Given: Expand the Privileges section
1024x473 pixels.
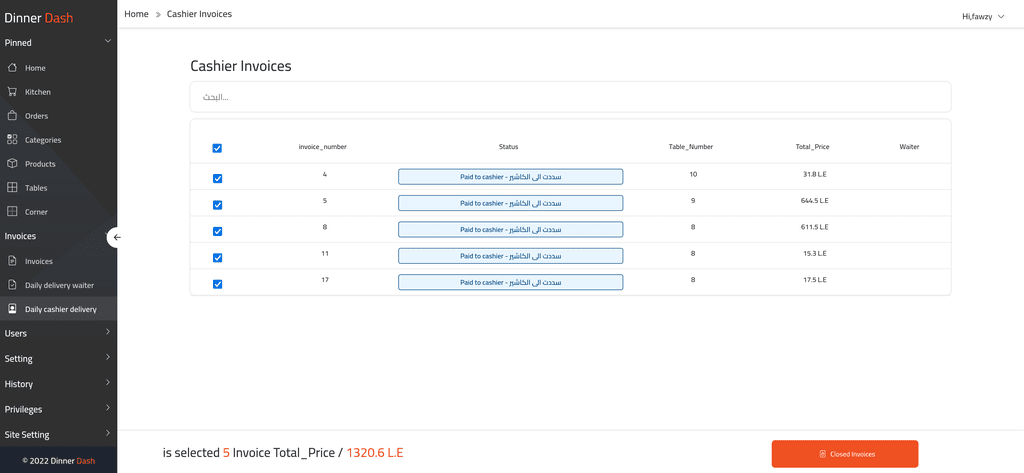Looking at the screenshot, I should pos(58,410).
